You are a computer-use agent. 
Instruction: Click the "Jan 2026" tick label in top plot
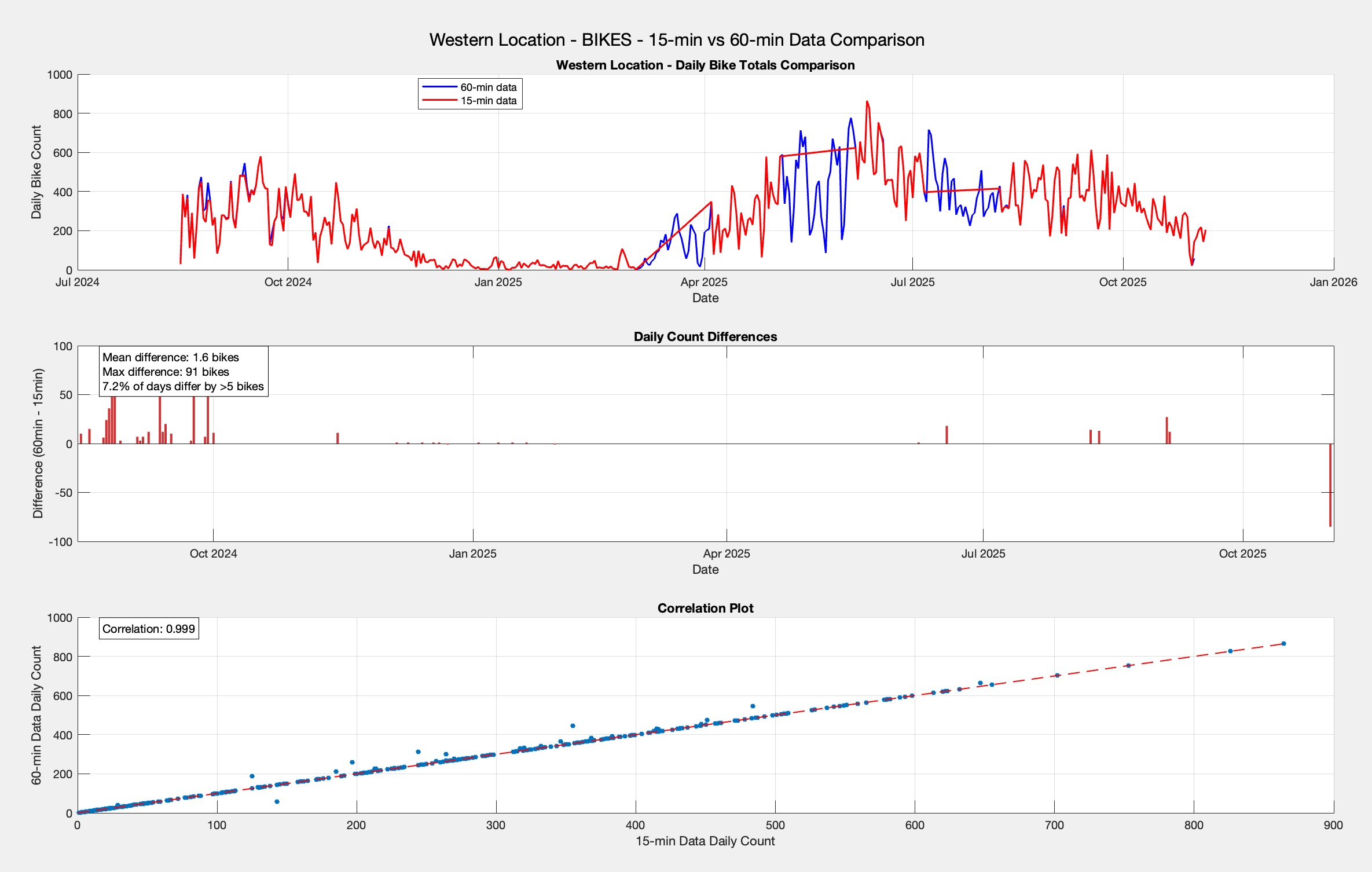pos(1333,282)
